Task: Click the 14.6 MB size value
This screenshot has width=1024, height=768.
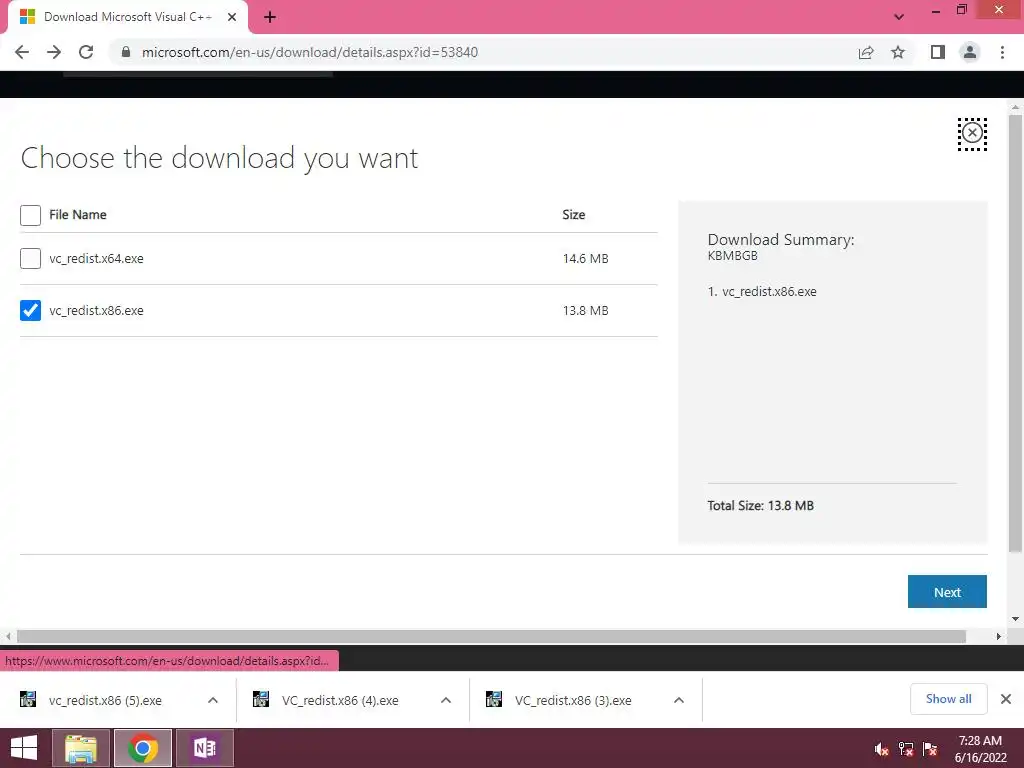Action: (585, 259)
